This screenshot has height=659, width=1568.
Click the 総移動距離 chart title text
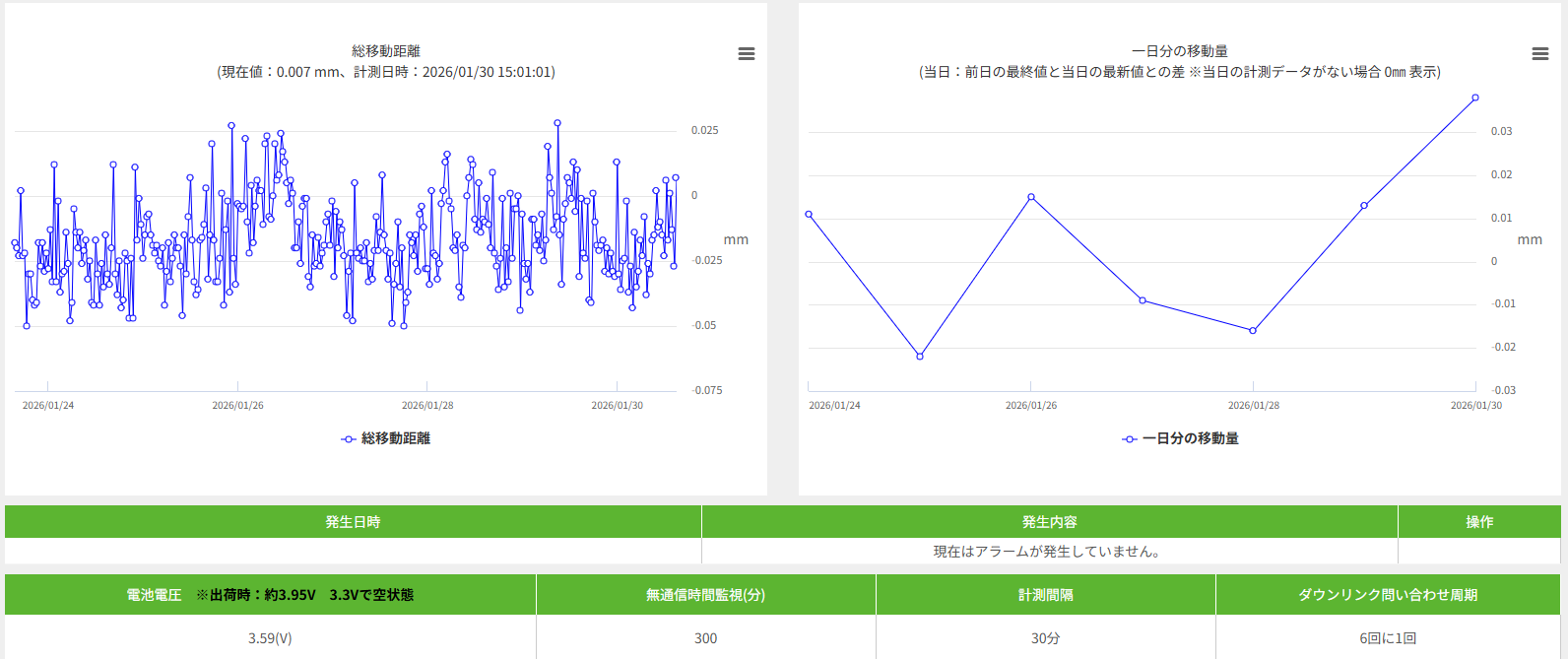[x=386, y=51]
